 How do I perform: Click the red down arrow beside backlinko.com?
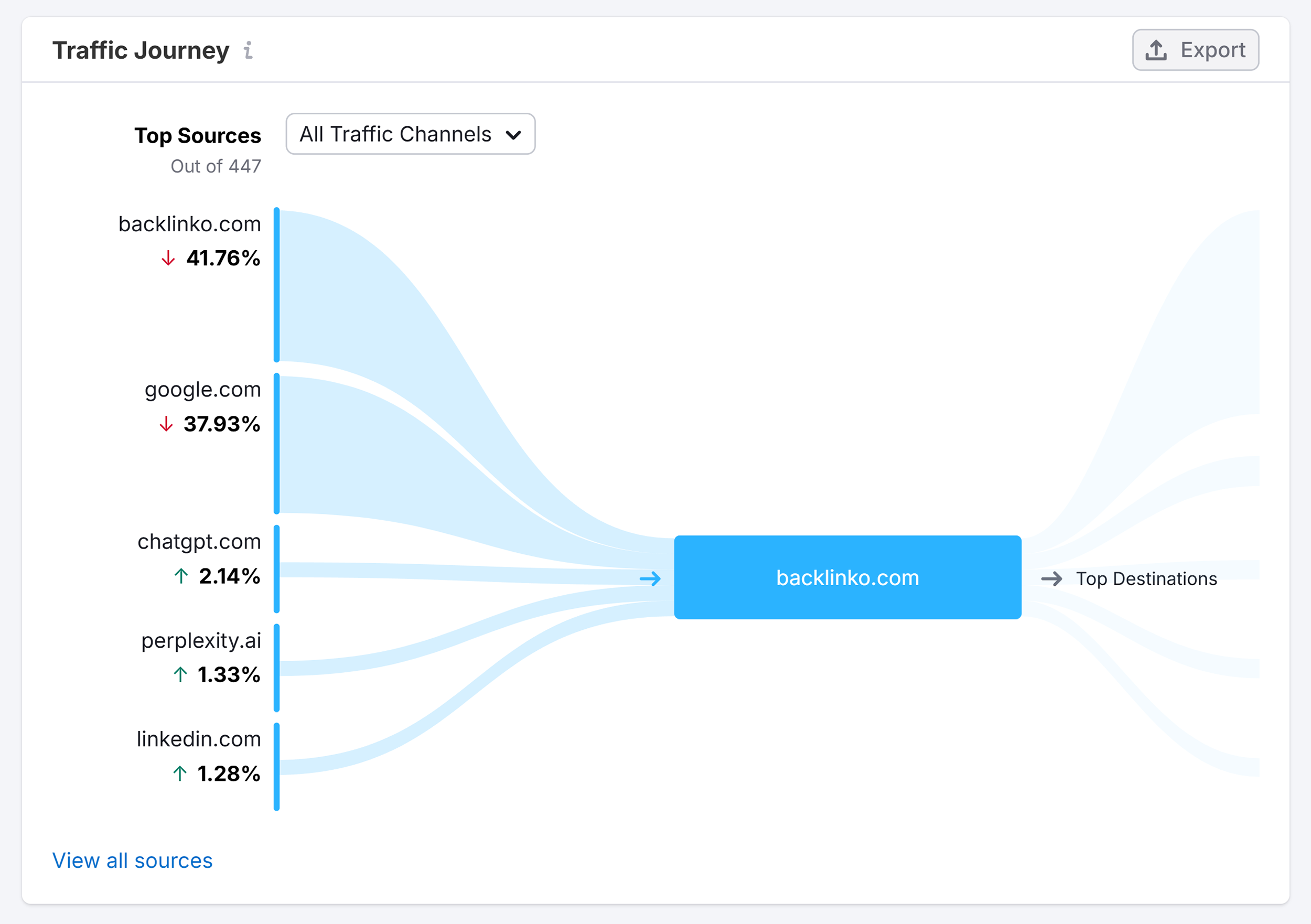pyautogui.click(x=168, y=258)
